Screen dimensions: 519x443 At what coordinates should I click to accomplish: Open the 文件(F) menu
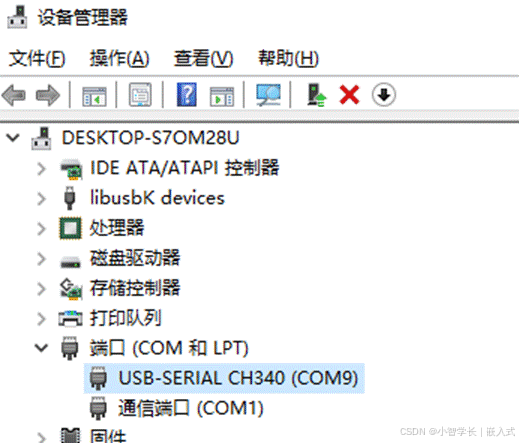click(37, 58)
